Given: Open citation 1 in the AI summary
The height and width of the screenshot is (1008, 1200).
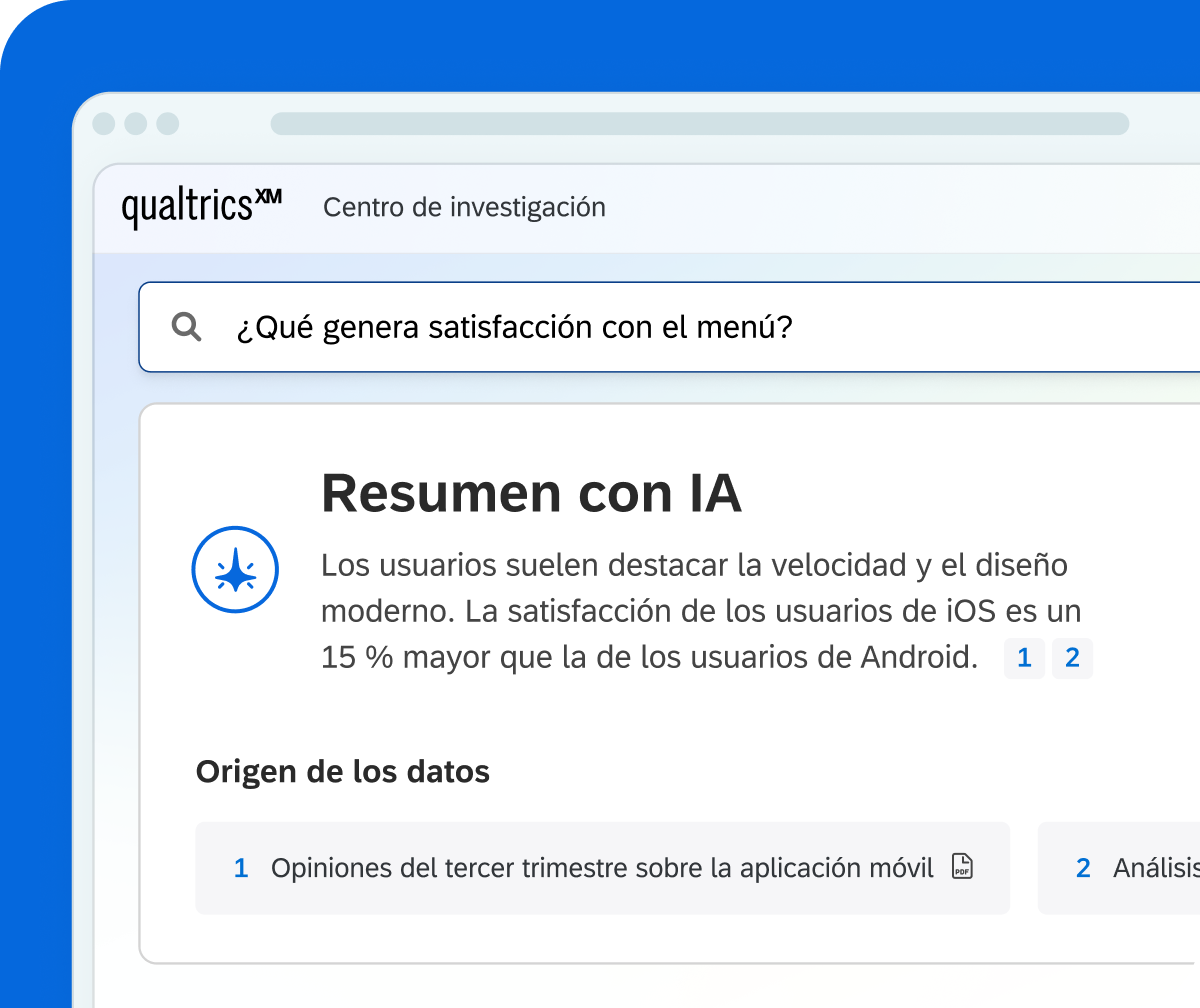Looking at the screenshot, I should tap(1024, 658).
